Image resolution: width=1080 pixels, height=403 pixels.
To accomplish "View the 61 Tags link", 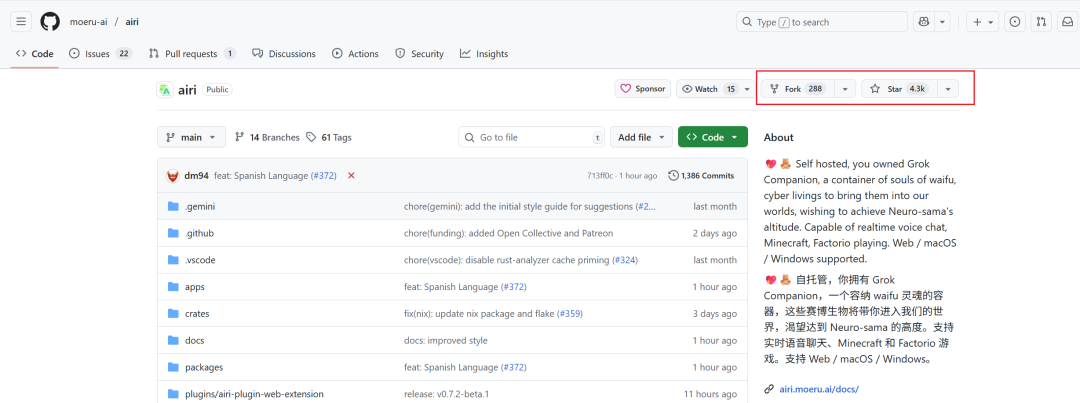I will [x=329, y=138].
